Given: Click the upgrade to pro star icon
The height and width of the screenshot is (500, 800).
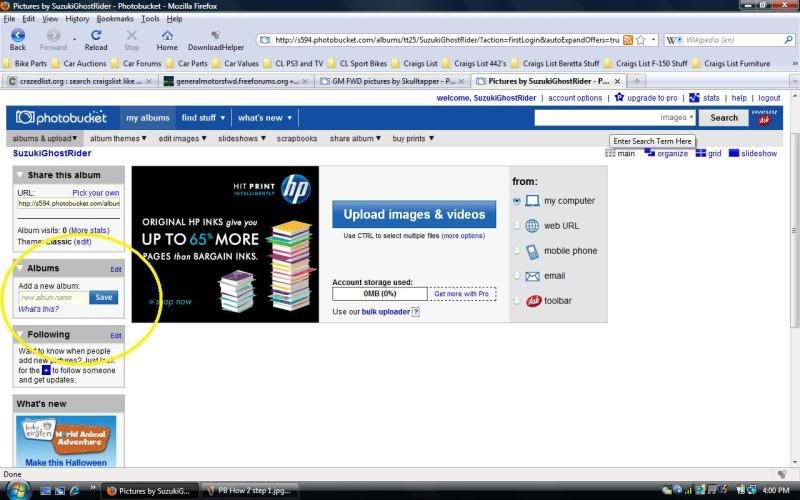Looking at the screenshot, I should point(619,97).
